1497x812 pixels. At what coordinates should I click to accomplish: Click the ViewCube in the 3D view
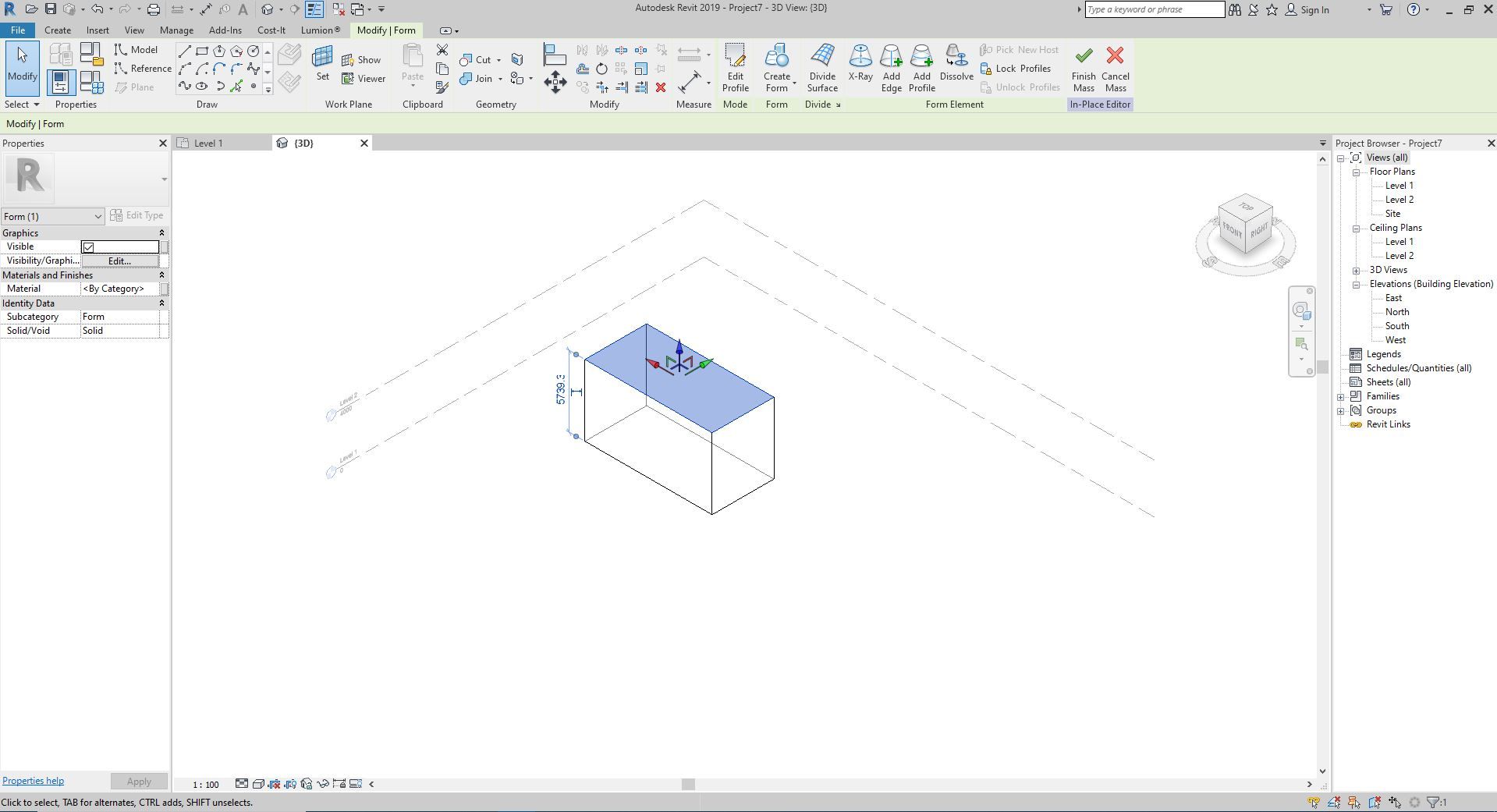(1245, 226)
